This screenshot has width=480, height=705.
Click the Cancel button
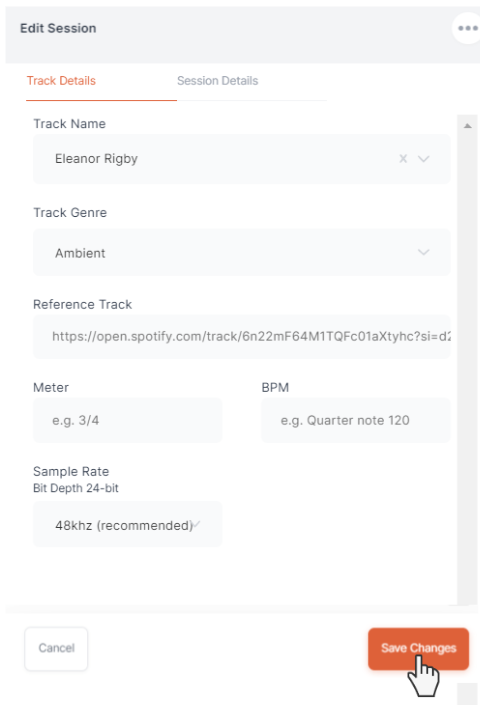56,648
